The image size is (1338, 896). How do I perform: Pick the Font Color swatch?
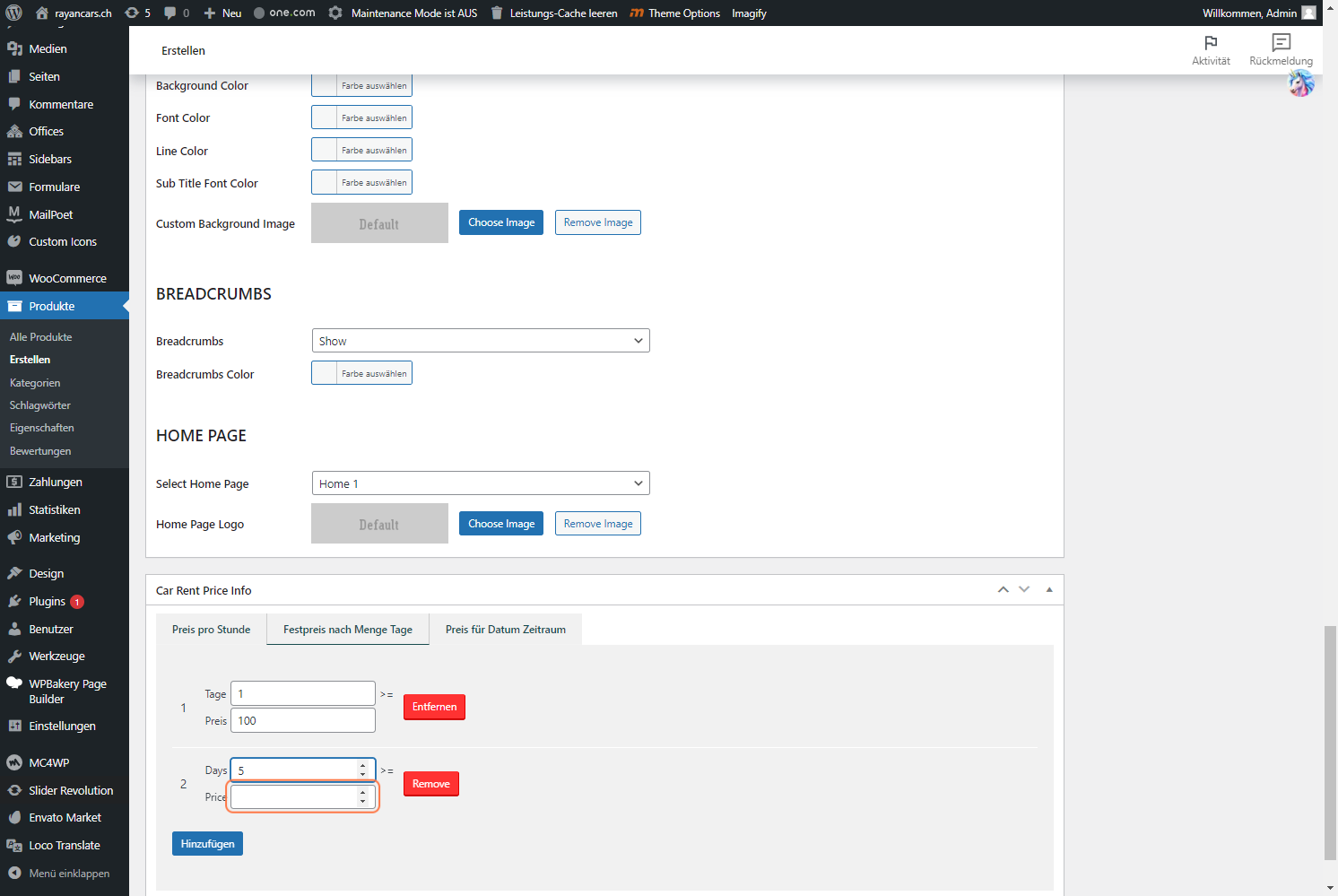point(361,117)
